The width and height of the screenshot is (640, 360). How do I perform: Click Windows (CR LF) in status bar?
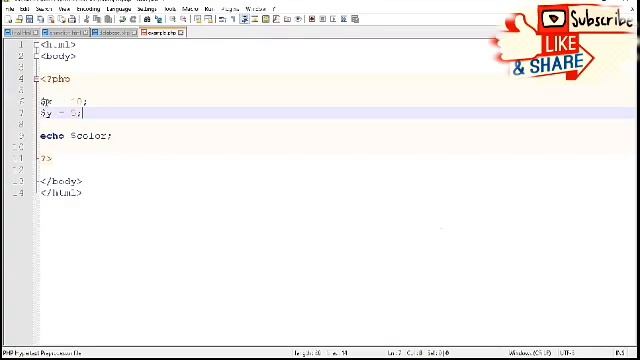click(530, 353)
